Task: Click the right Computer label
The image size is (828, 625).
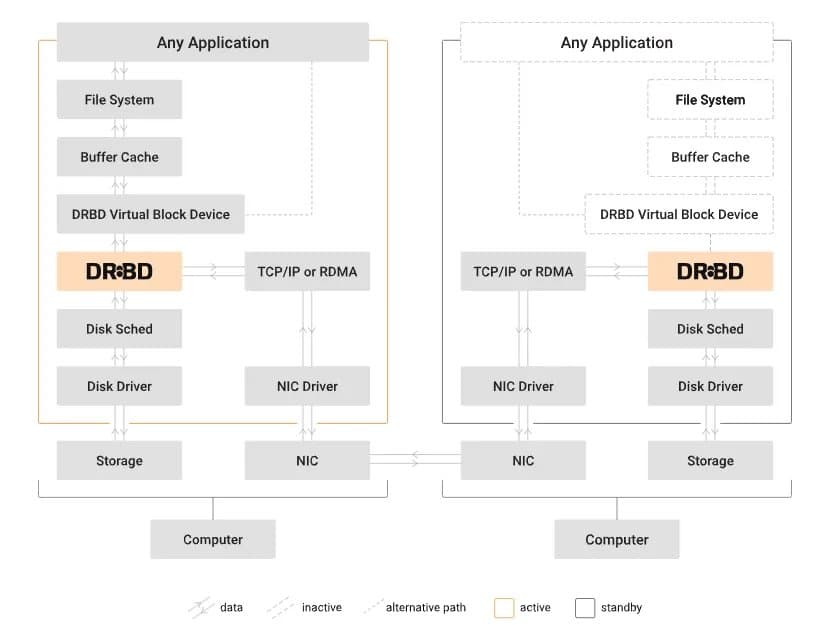Action: click(617, 538)
